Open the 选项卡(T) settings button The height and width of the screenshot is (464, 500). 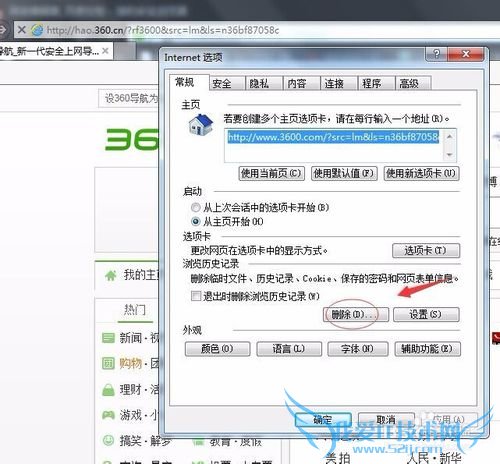pos(426,250)
